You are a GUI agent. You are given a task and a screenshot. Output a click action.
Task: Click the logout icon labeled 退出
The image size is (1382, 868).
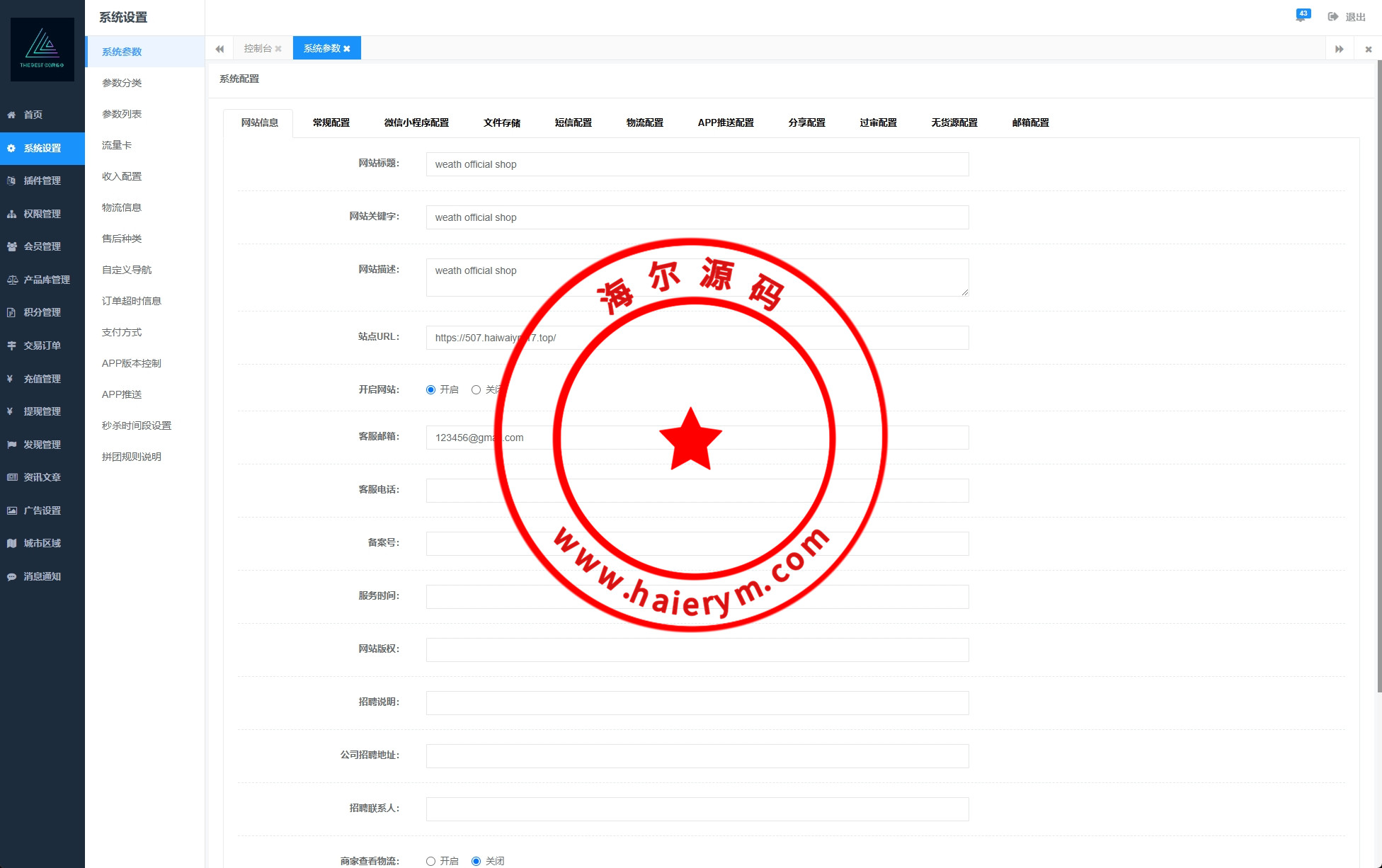[1333, 17]
